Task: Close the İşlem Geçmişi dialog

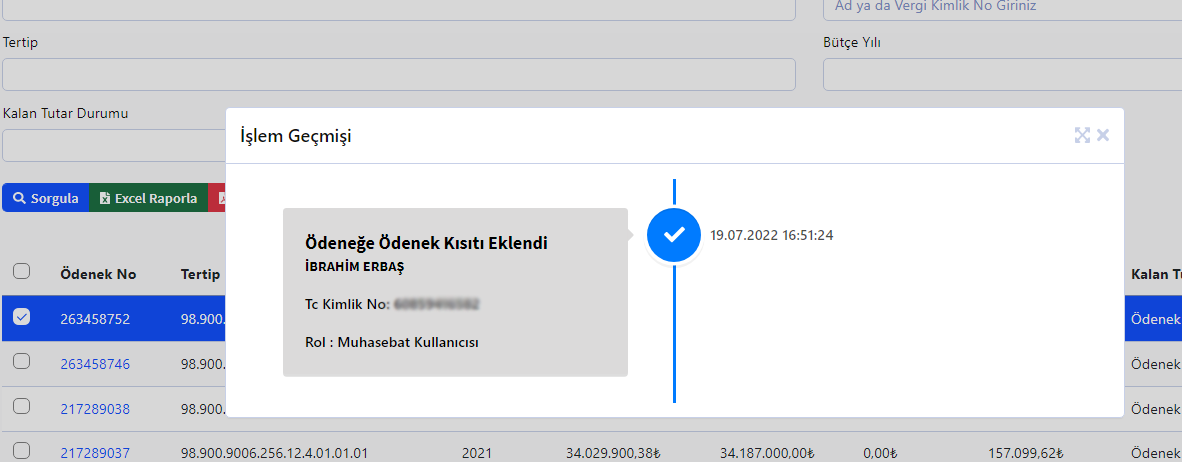Action: [1103, 135]
